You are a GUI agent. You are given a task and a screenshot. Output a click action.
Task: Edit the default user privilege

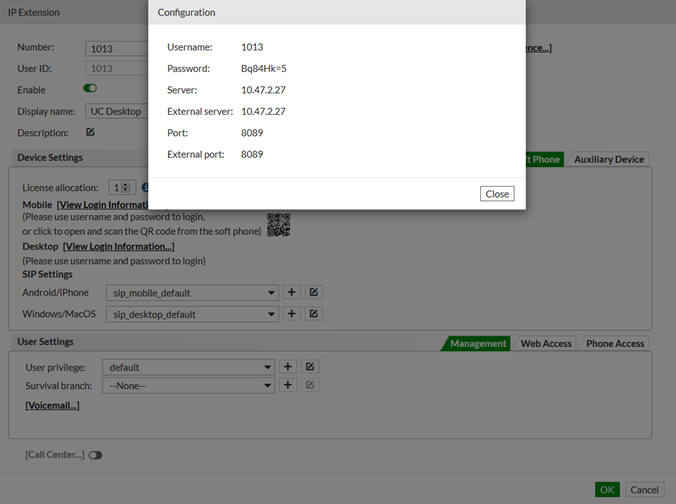click(310, 367)
